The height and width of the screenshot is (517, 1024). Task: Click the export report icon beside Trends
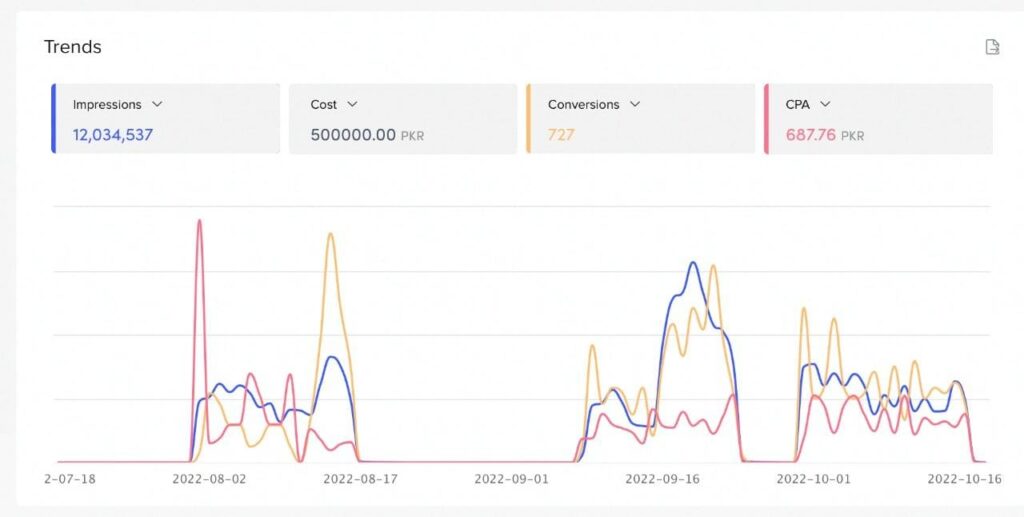click(x=992, y=47)
